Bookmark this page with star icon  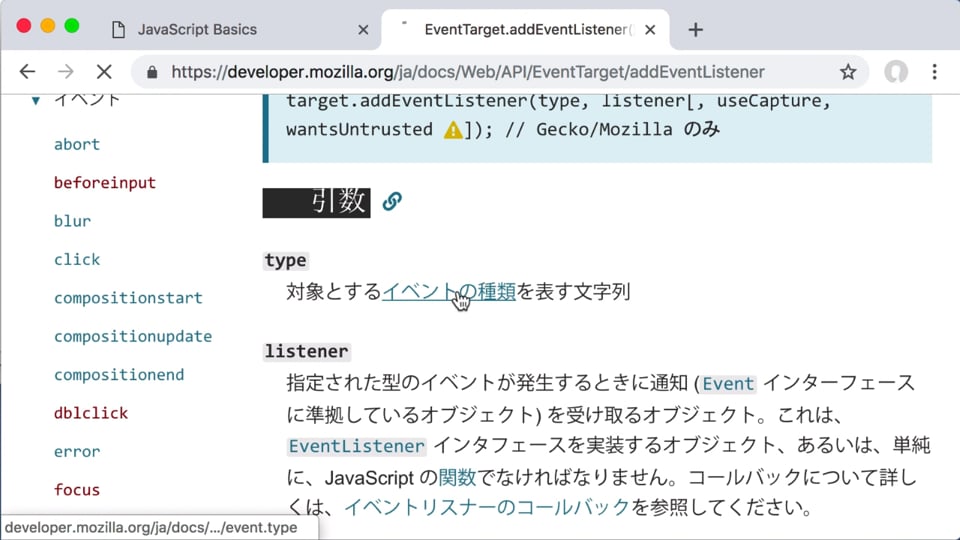(848, 72)
